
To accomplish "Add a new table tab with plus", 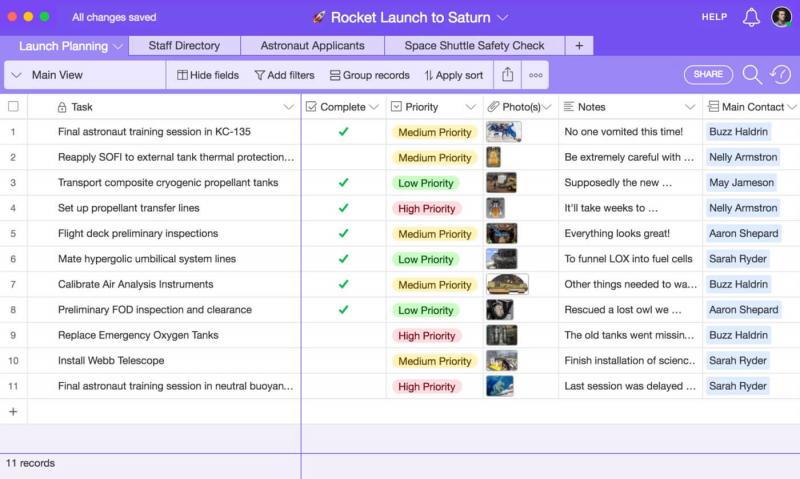I will click(579, 45).
